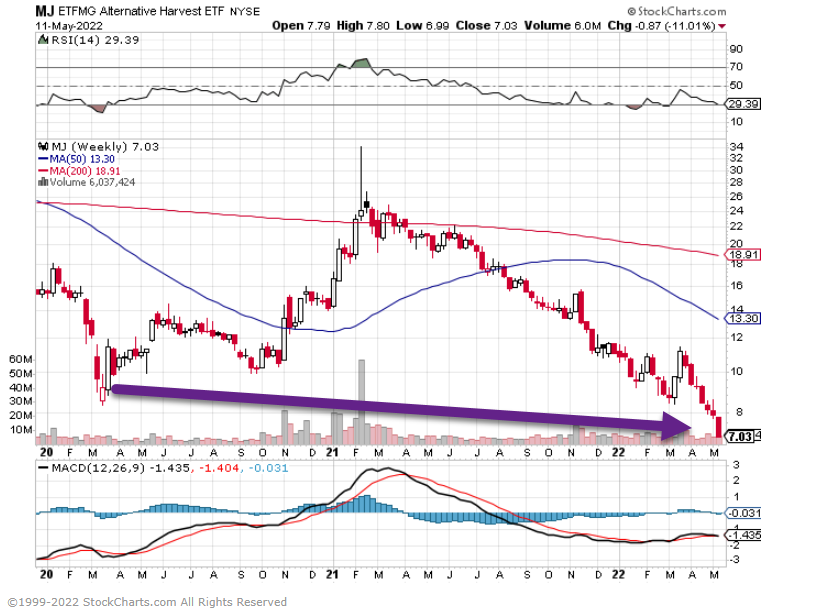Image resolution: width=817 pixels, height=614 pixels.
Task: Click the Chg -0.87 (-11.01%) text
Action: (661, 26)
